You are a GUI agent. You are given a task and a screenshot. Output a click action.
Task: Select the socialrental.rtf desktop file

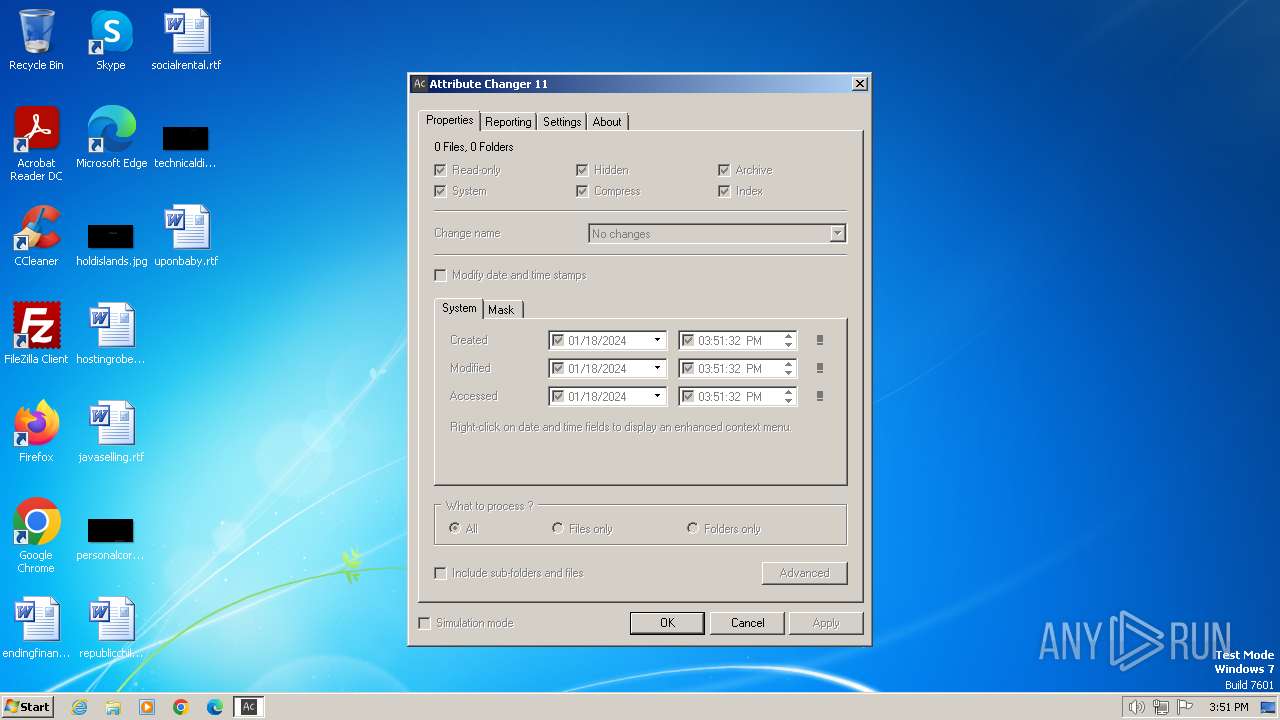(x=186, y=40)
